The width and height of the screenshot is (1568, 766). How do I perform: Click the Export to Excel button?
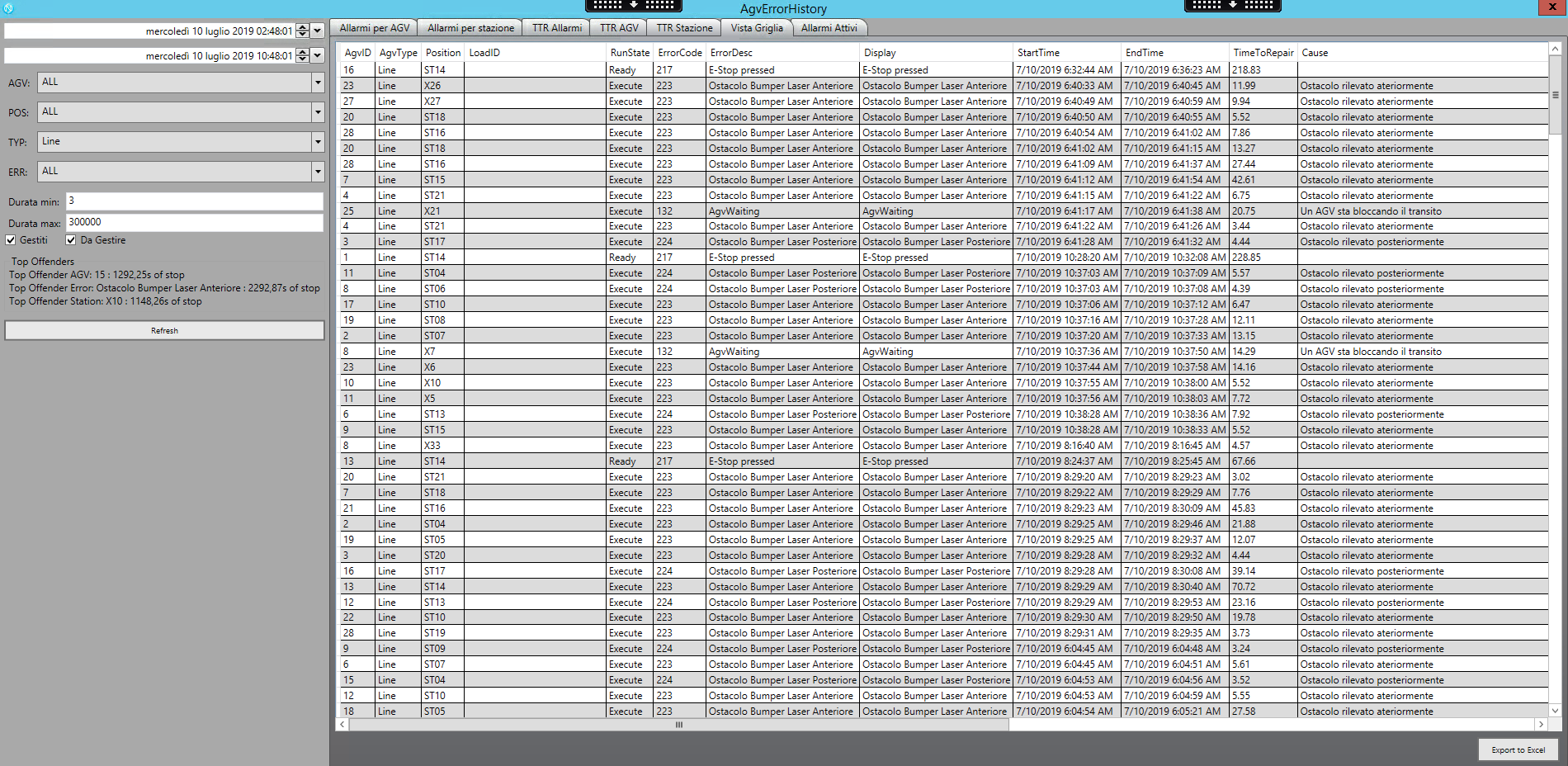tap(1518, 749)
